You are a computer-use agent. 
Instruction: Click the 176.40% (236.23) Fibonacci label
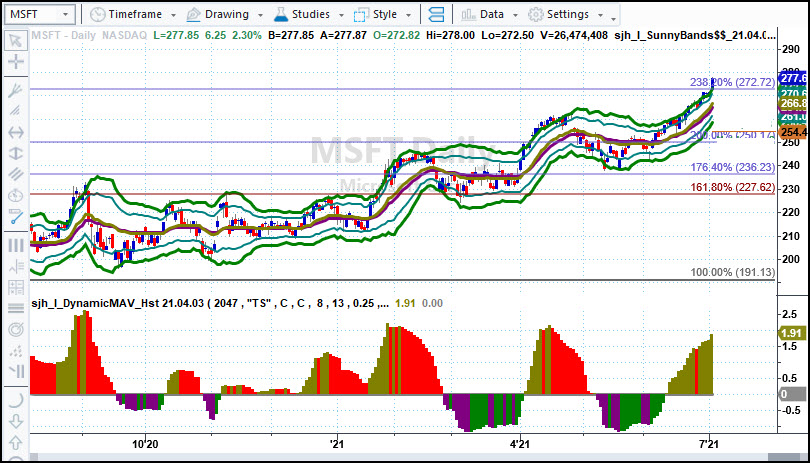[733, 167]
